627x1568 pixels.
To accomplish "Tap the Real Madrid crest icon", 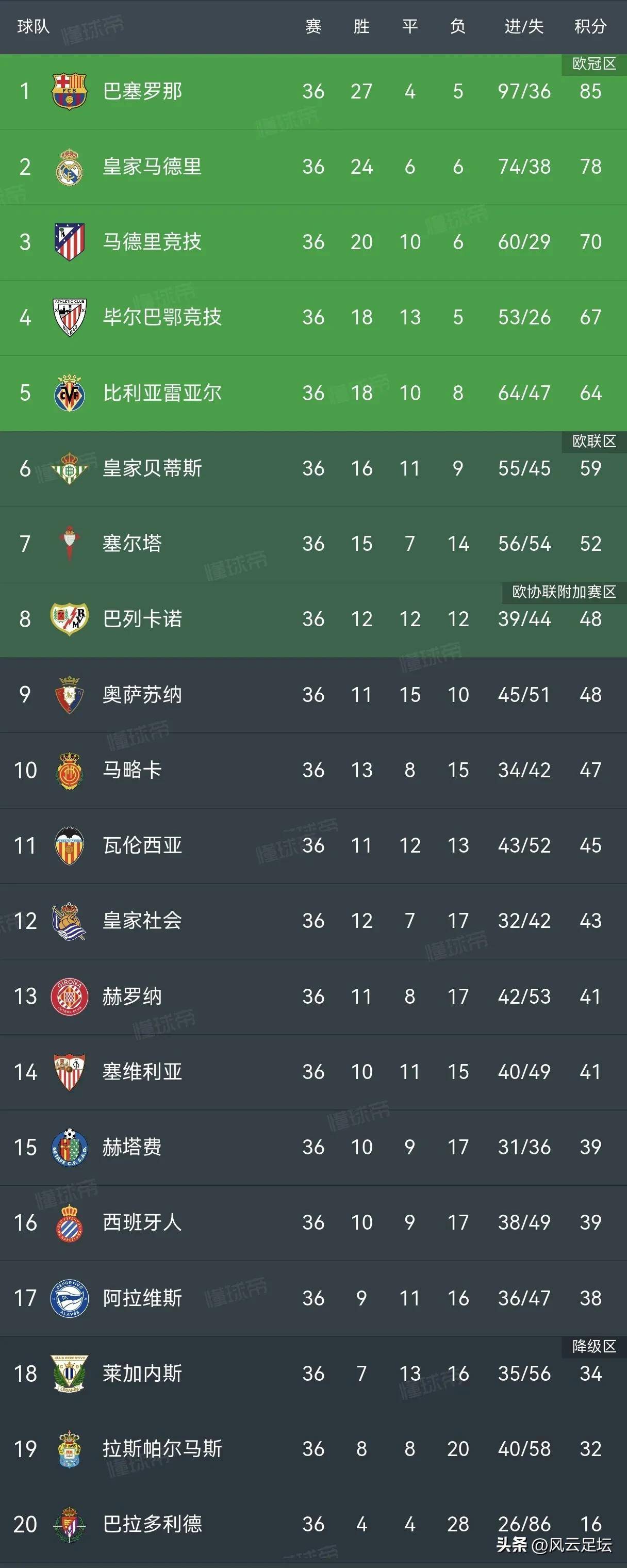I will pyautogui.click(x=70, y=167).
